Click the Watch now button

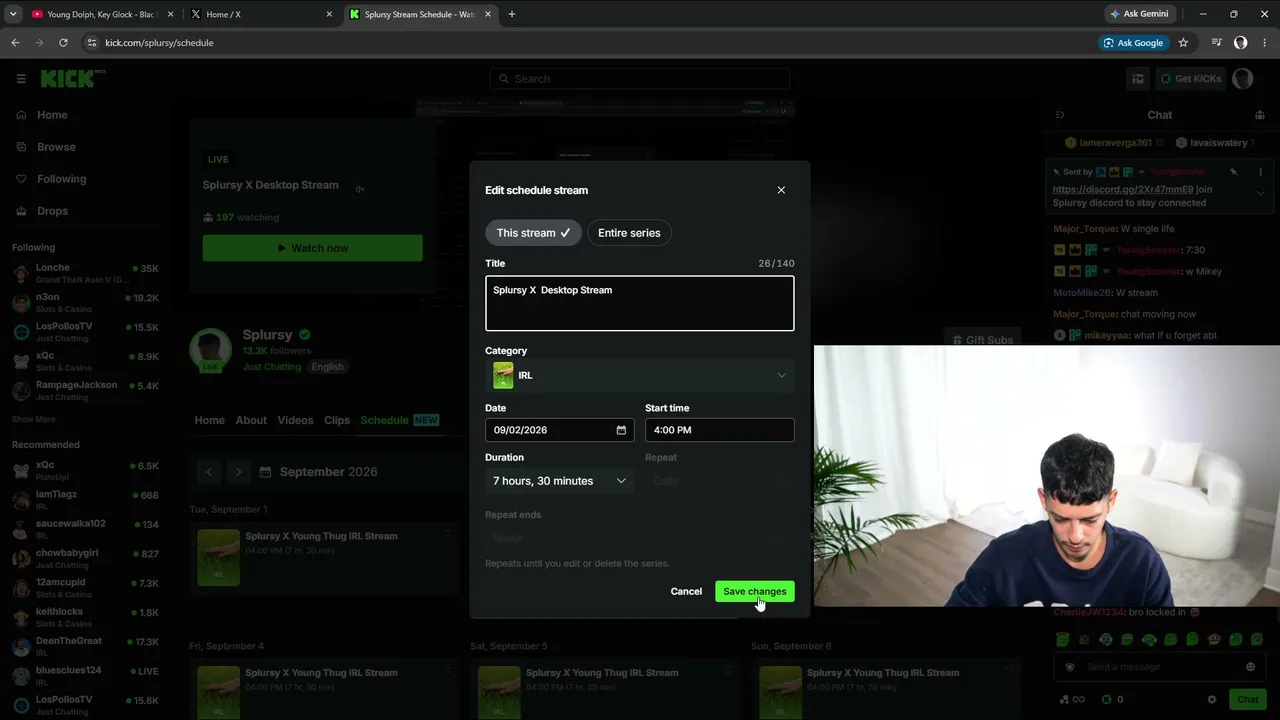pos(312,248)
